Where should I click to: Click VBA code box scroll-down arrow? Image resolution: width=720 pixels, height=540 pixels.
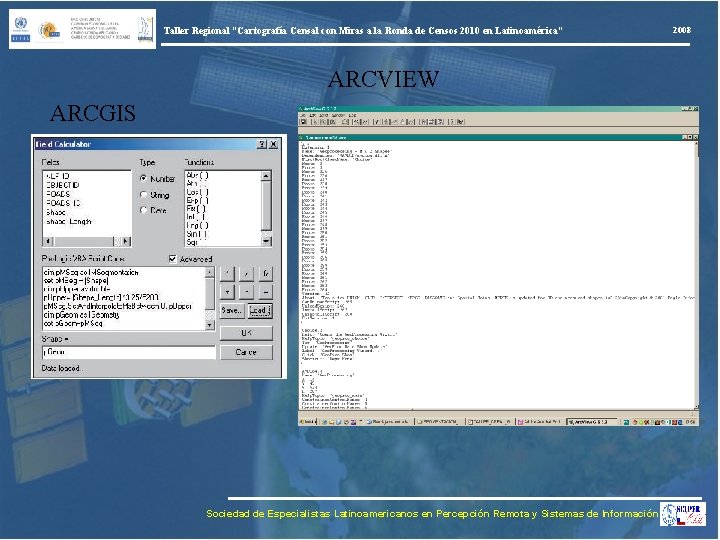[x=209, y=325]
